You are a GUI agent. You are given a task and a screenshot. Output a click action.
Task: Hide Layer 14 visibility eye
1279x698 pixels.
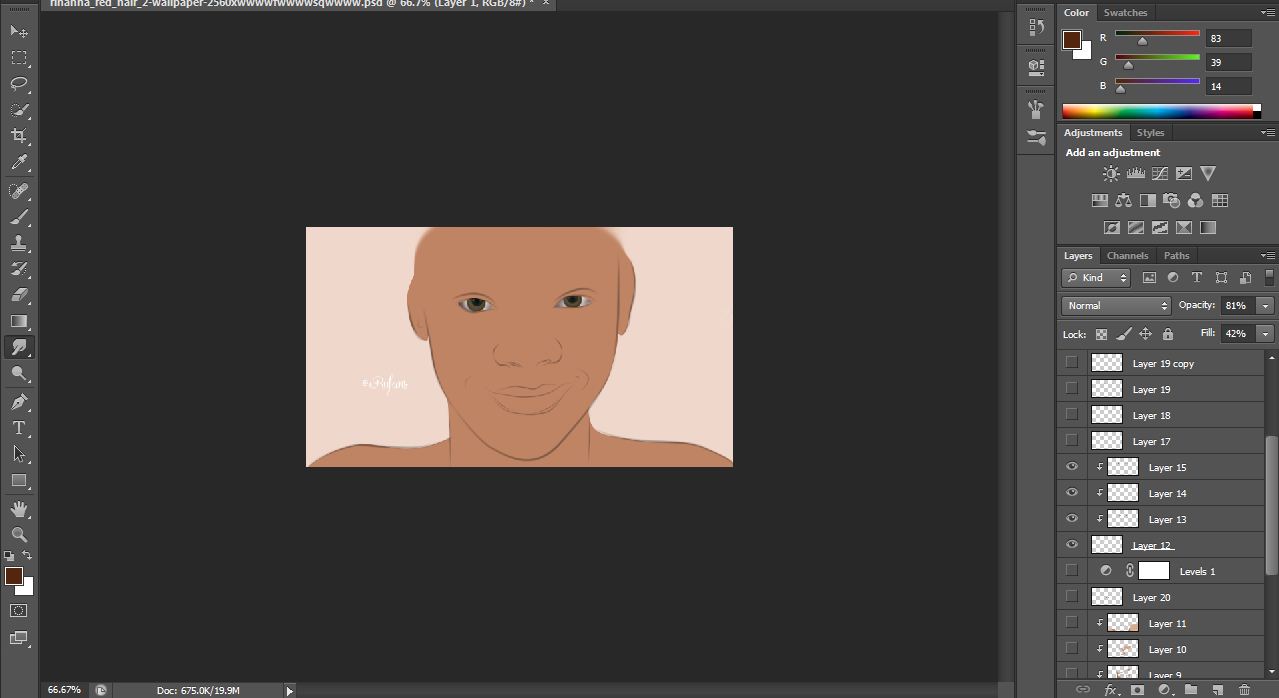point(1072,493)
